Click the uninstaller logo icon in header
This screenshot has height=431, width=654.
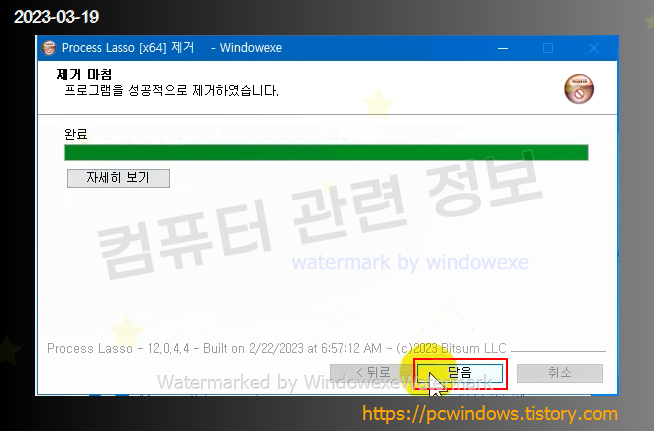tap(579, 89)
